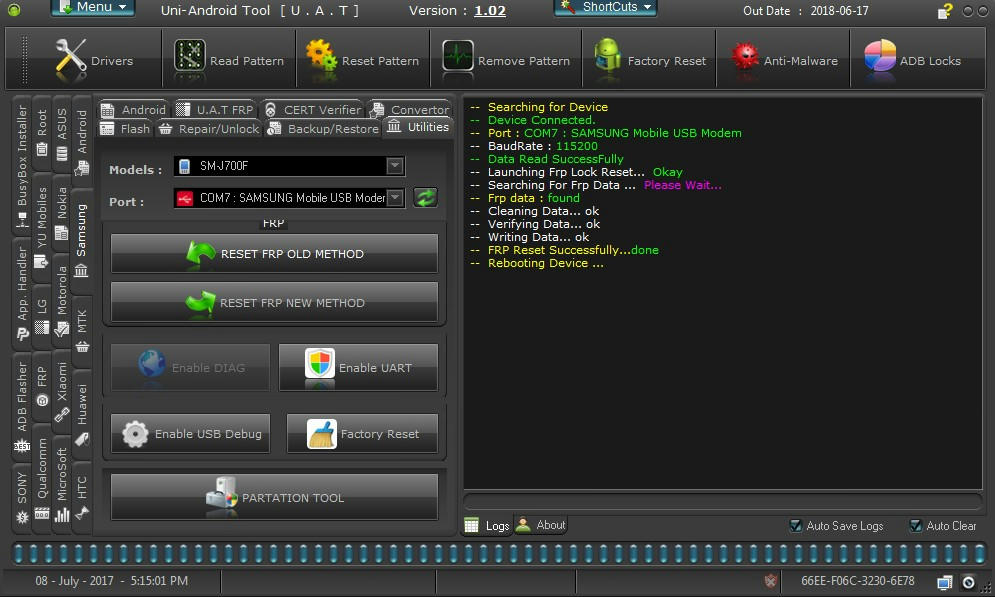The width and height of the screenshot is (995, 597).
Task: Open the BusyBox Installer vertical tab
Action: 22,165
